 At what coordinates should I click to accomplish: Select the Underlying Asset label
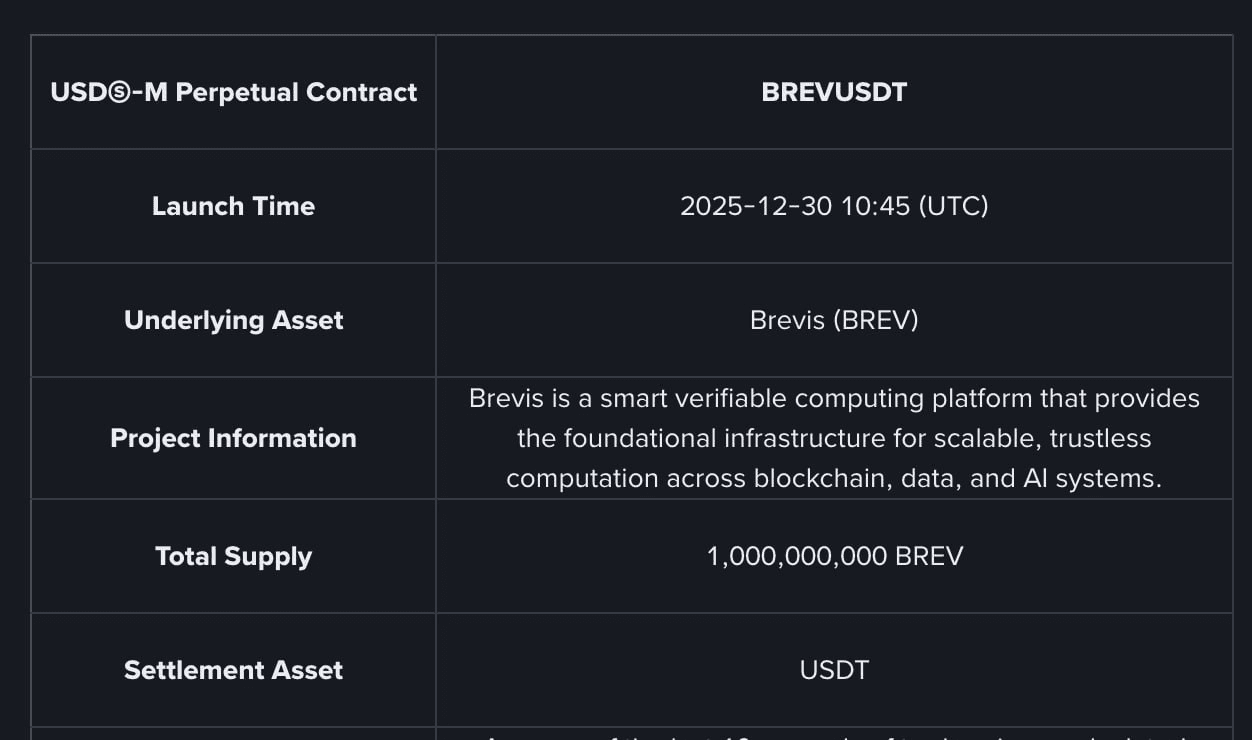pos(233,320)
